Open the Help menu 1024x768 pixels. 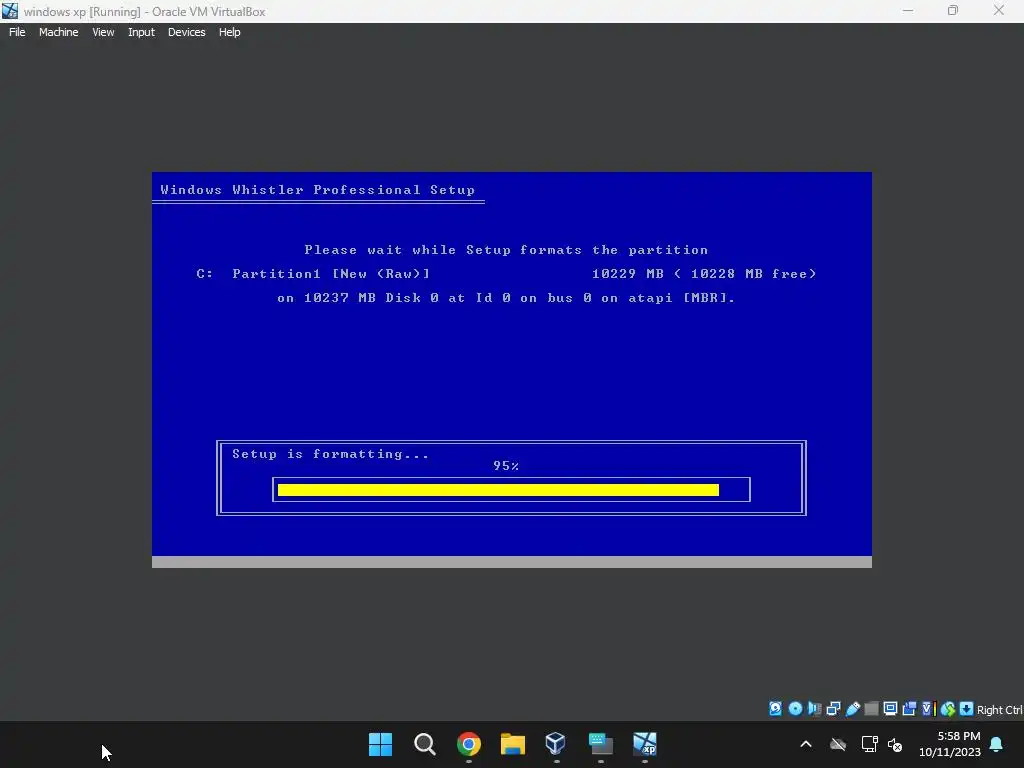click(229, 32)
